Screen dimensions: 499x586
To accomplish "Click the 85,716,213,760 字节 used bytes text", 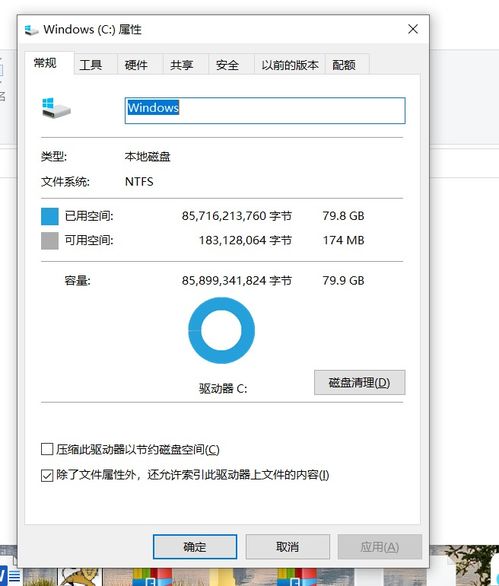I will tap(237, 216).
